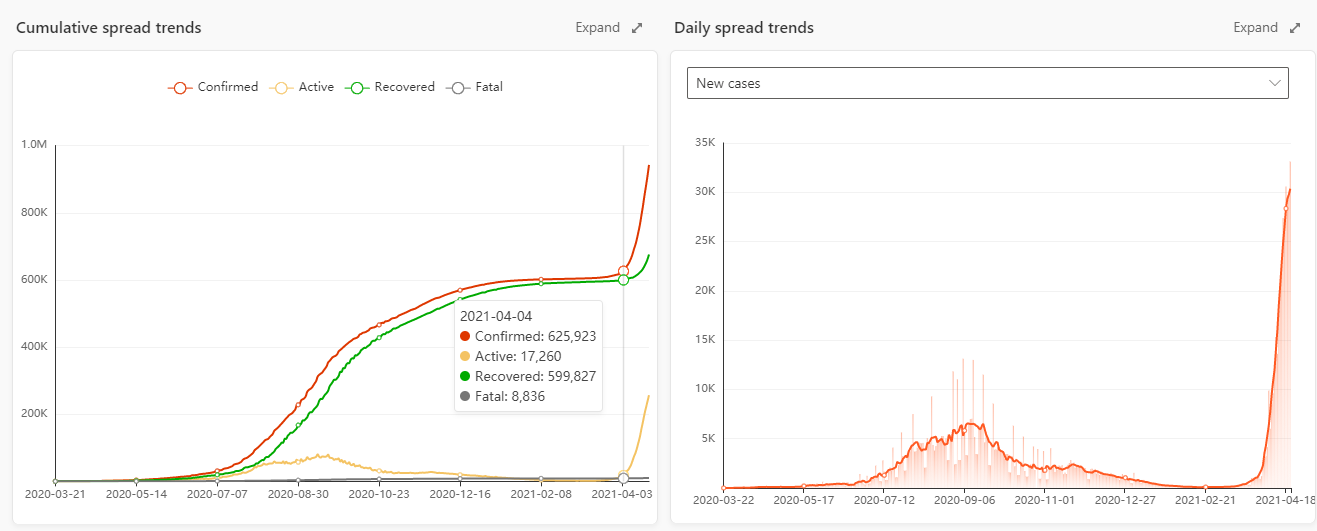Viewport: 1317px width, 531px height.
Task: Click Confirmed data point on 2021-04-04
Action: (x=623, y=271)
